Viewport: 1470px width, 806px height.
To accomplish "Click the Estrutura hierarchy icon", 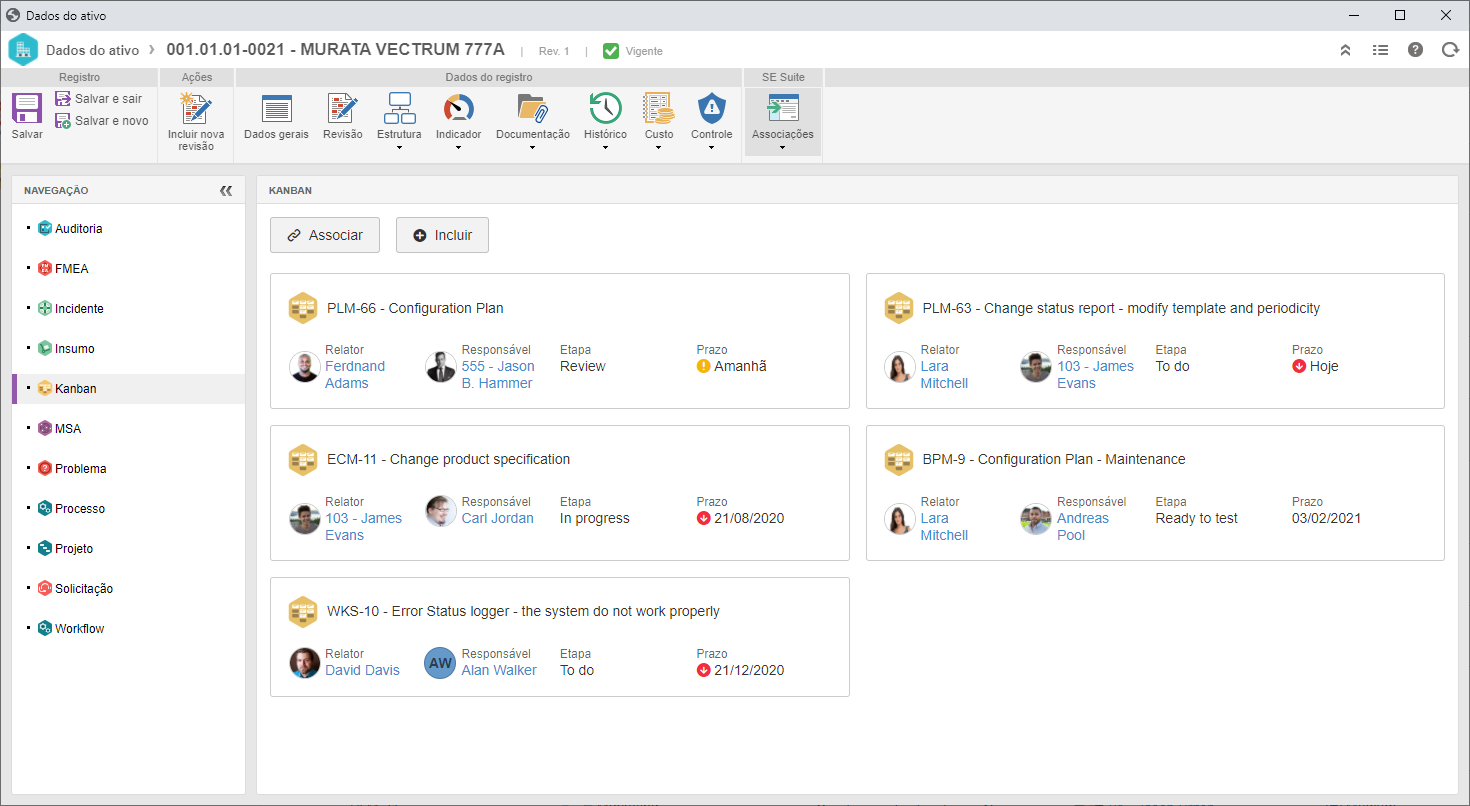I will [399, 108].
